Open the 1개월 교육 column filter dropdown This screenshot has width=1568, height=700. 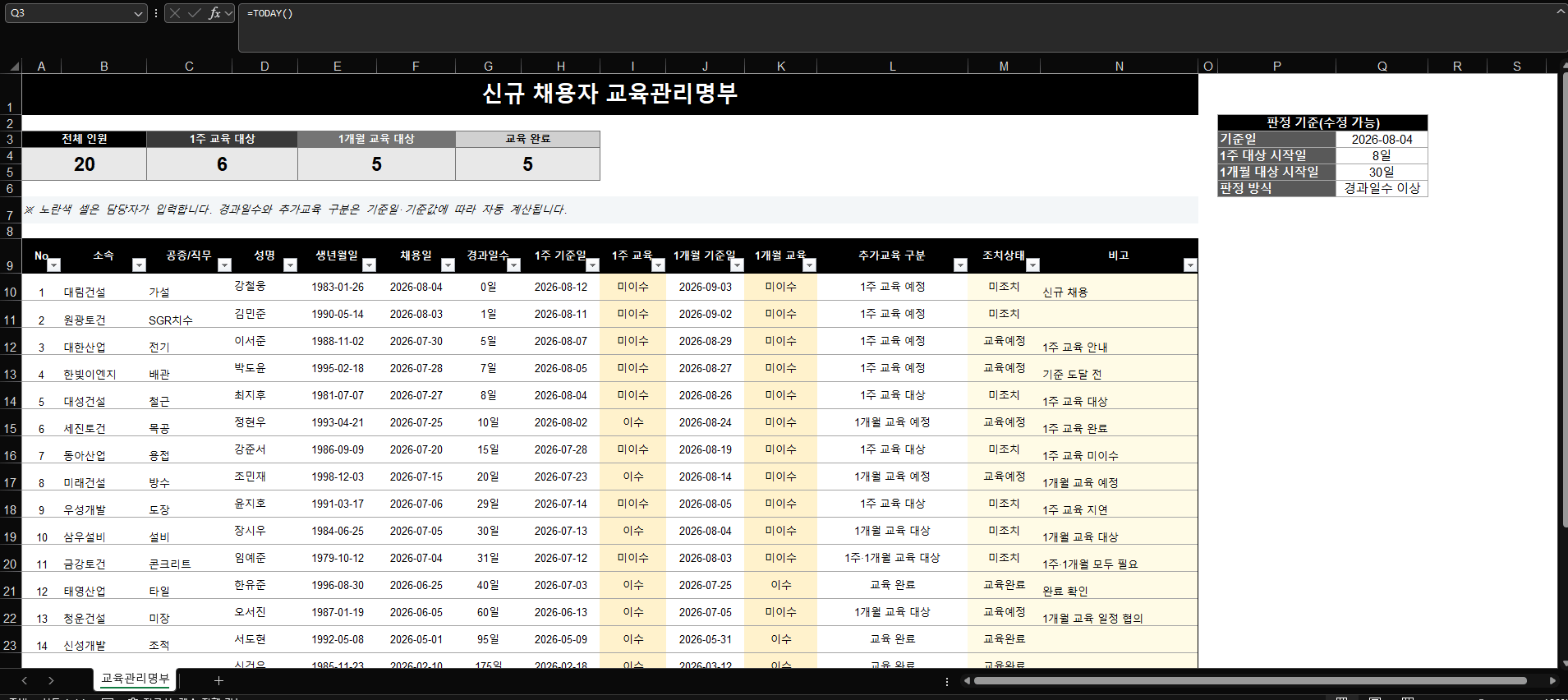[x=809, y=265]
